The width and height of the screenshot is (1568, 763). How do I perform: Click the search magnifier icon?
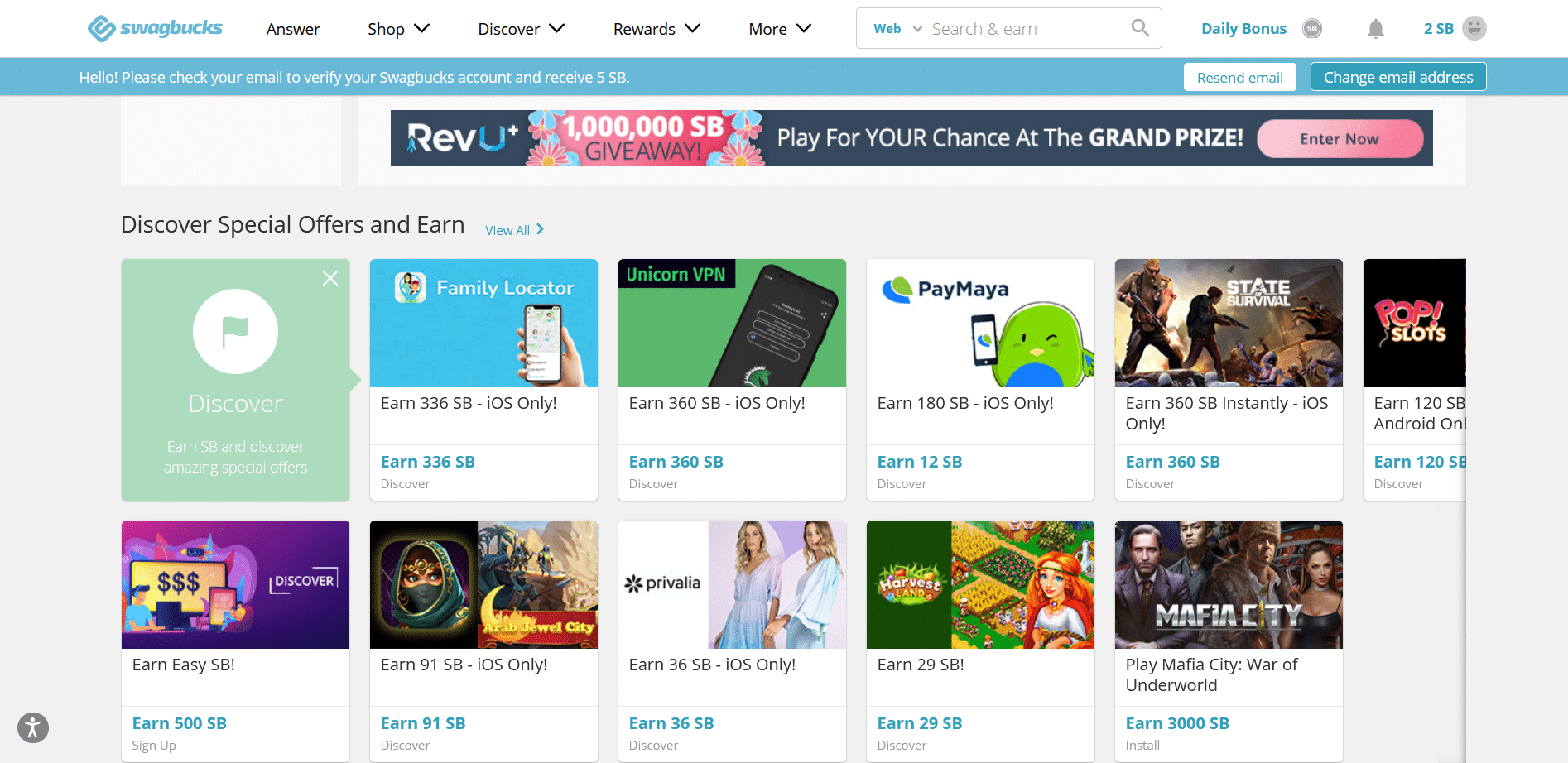click(x=1140, y=28)
